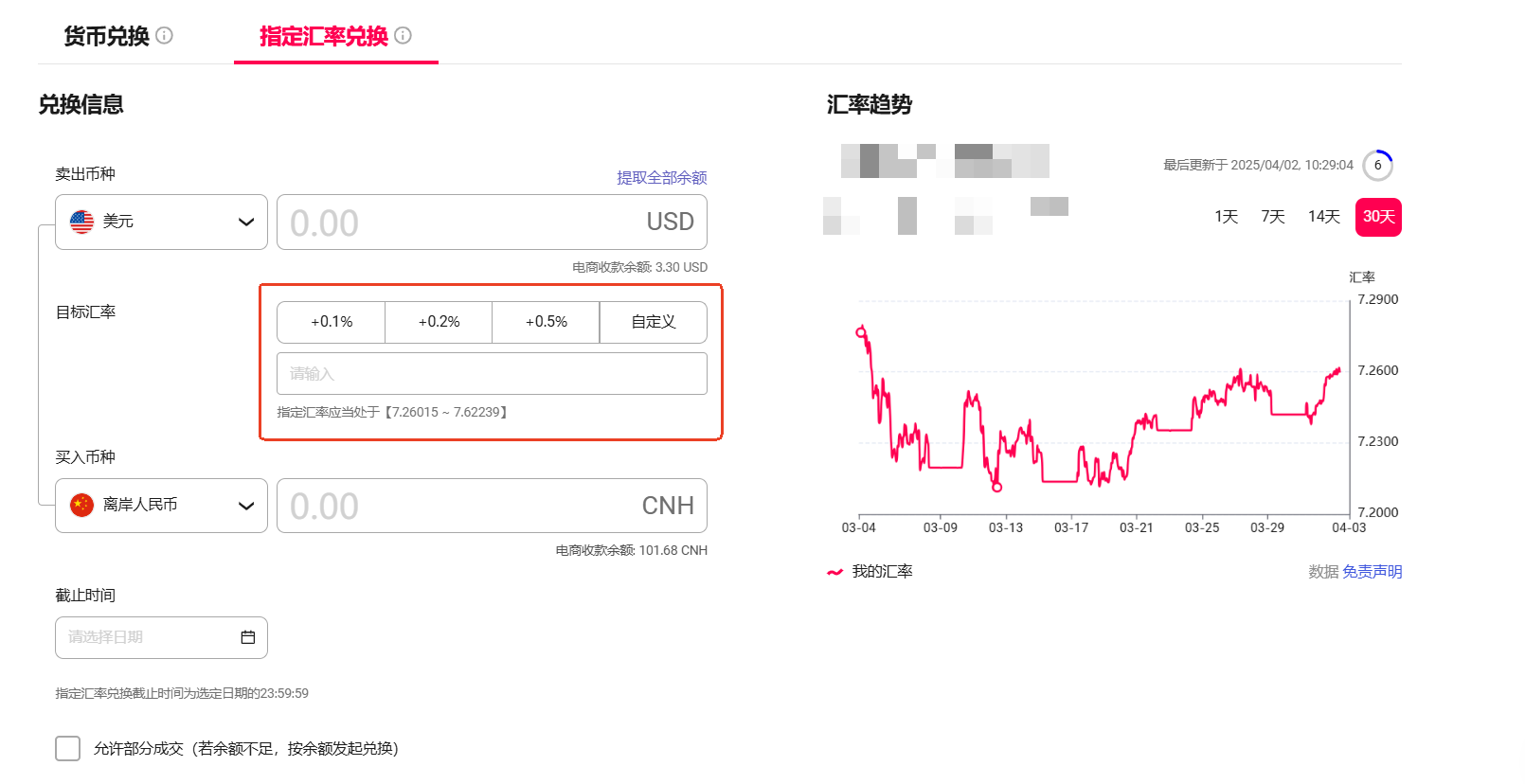Click the 我的汇率 legend line icon

click(834, 572)
